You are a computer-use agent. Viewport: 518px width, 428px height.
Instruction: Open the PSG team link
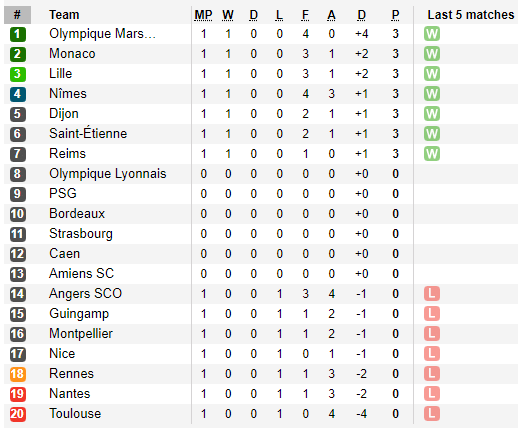pyautogui.click(x=63, y=194)
